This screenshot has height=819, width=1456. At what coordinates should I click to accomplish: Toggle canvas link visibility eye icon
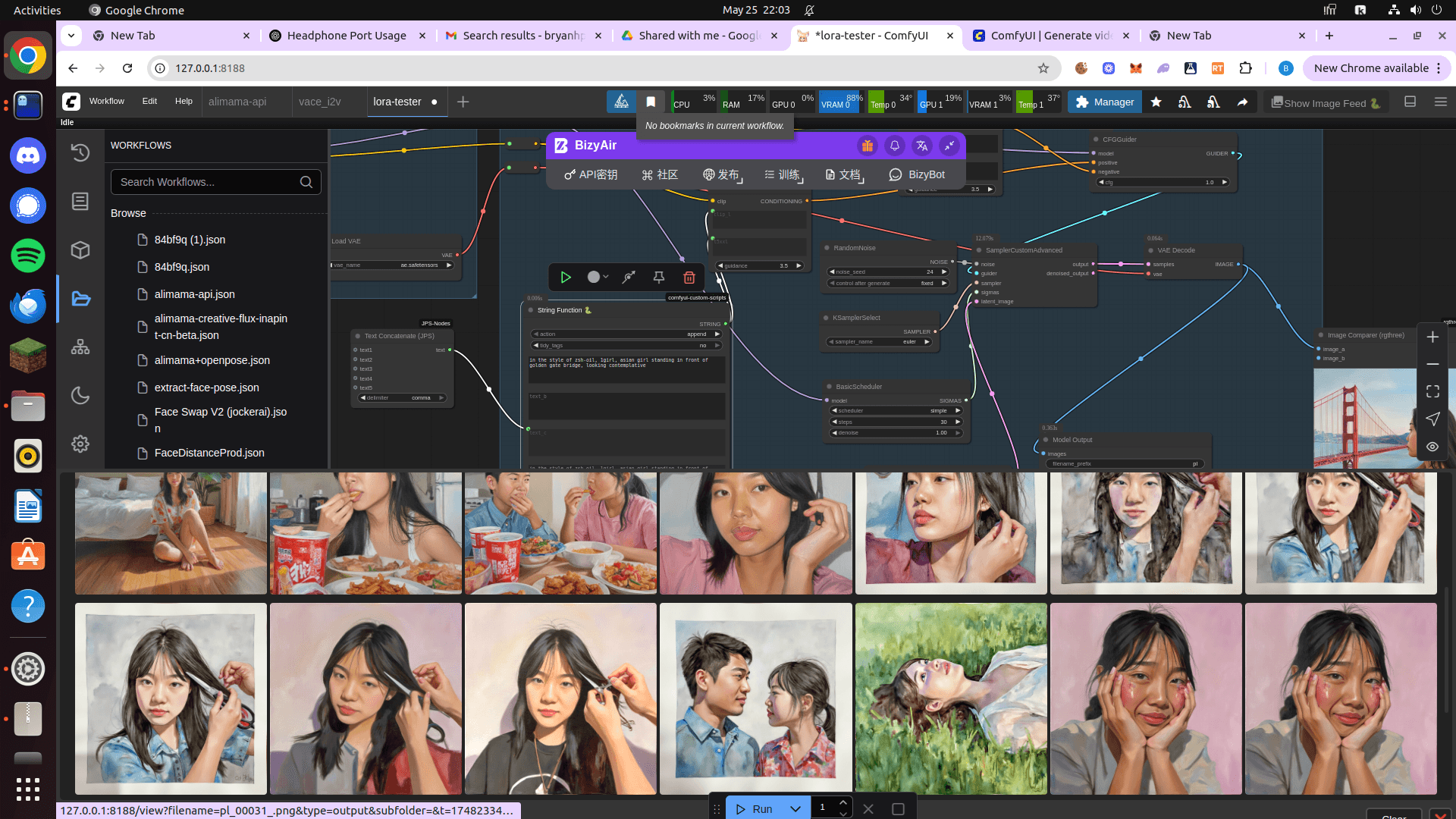coord(1432,447)
